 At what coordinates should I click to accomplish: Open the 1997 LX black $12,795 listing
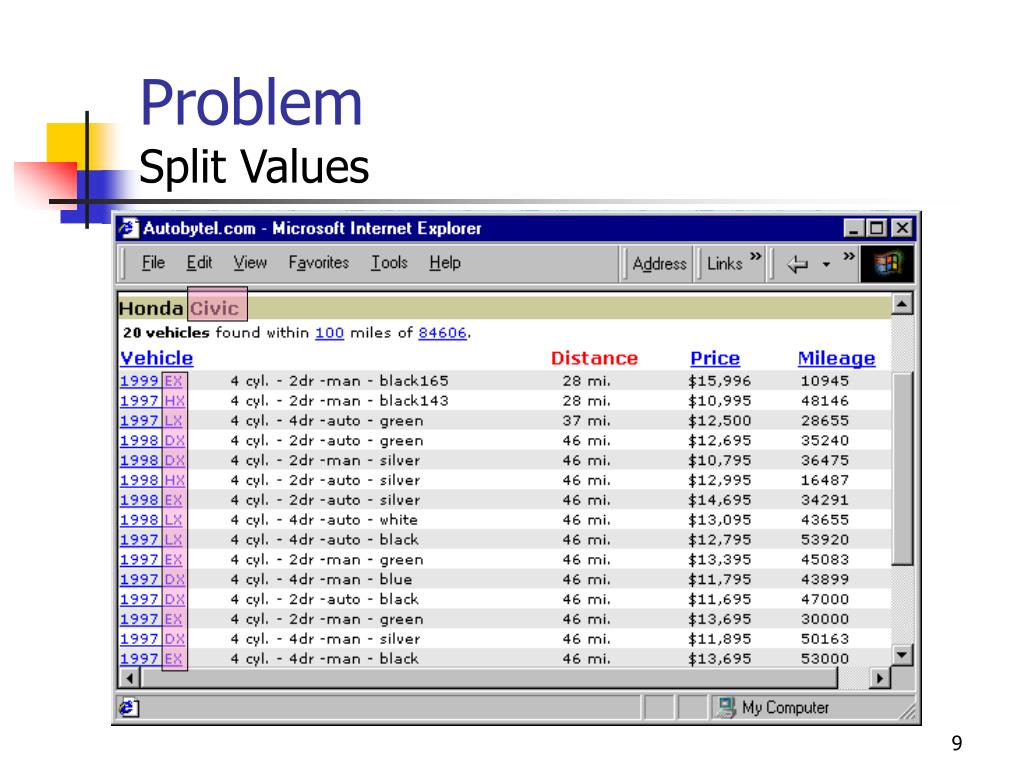coord(152,539)
